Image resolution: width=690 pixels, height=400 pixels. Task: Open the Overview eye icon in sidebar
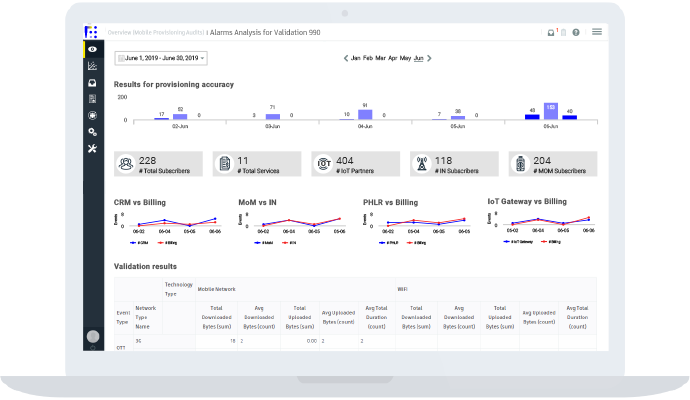pyautogui.click(x=92, y=49)
